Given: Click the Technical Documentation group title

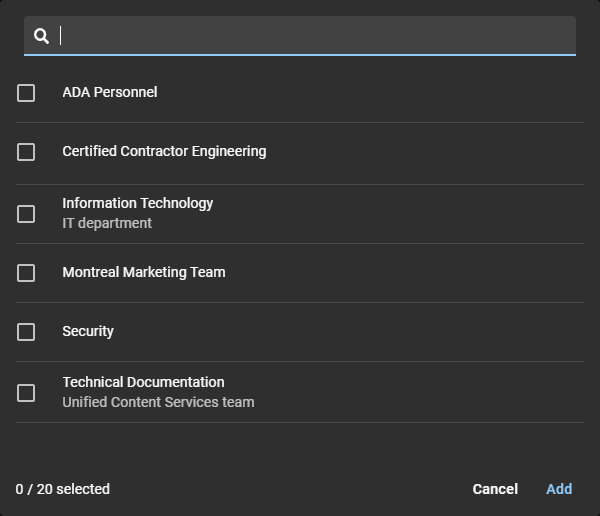Looking at the screenshot, I should 143,382.
